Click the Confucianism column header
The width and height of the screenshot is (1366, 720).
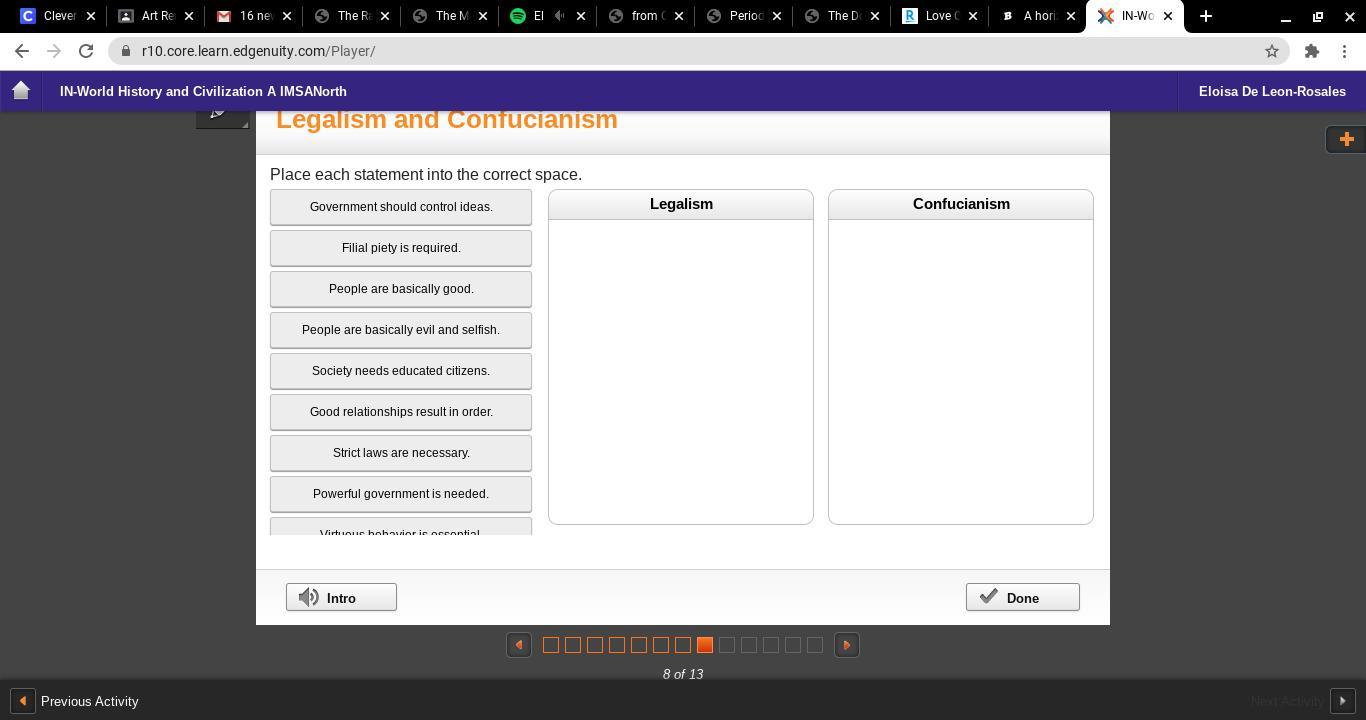pos(961,204)
